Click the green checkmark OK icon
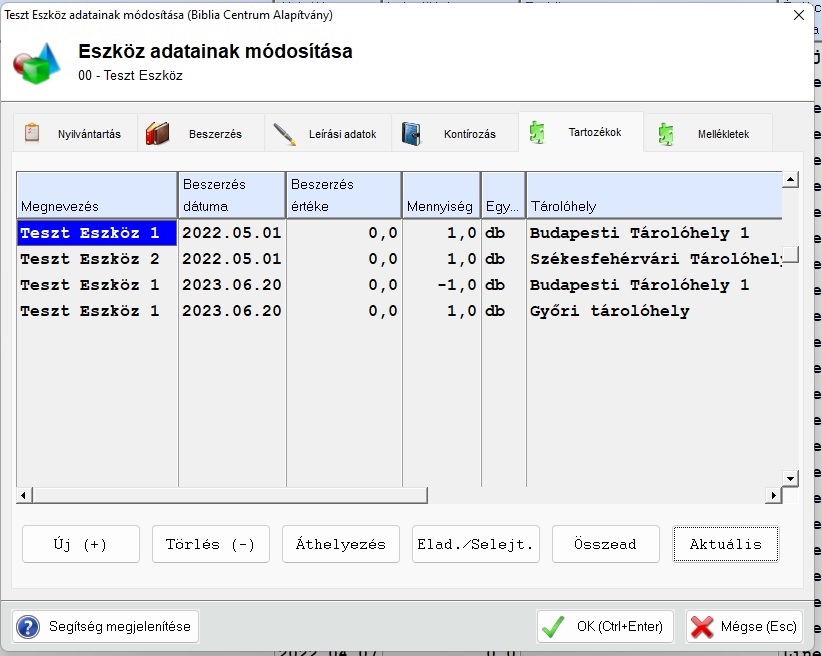Image resolution: width=822 pixels, height=656 pixels. [552, 627]
